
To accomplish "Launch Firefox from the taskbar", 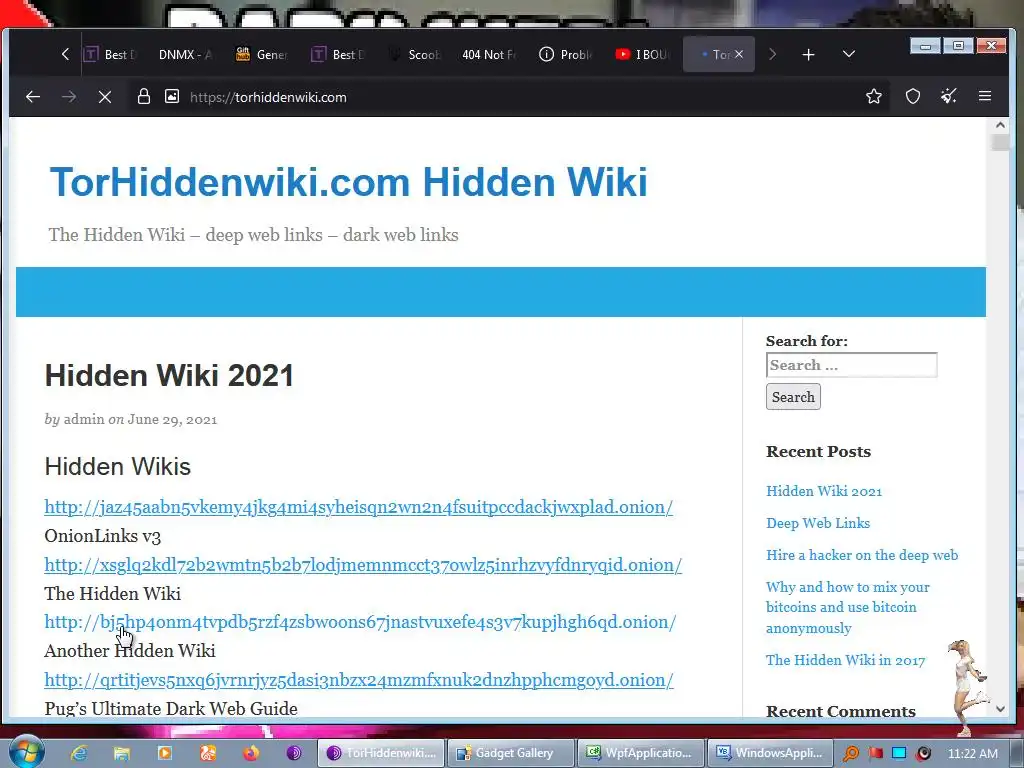I will tap(251, 753).
